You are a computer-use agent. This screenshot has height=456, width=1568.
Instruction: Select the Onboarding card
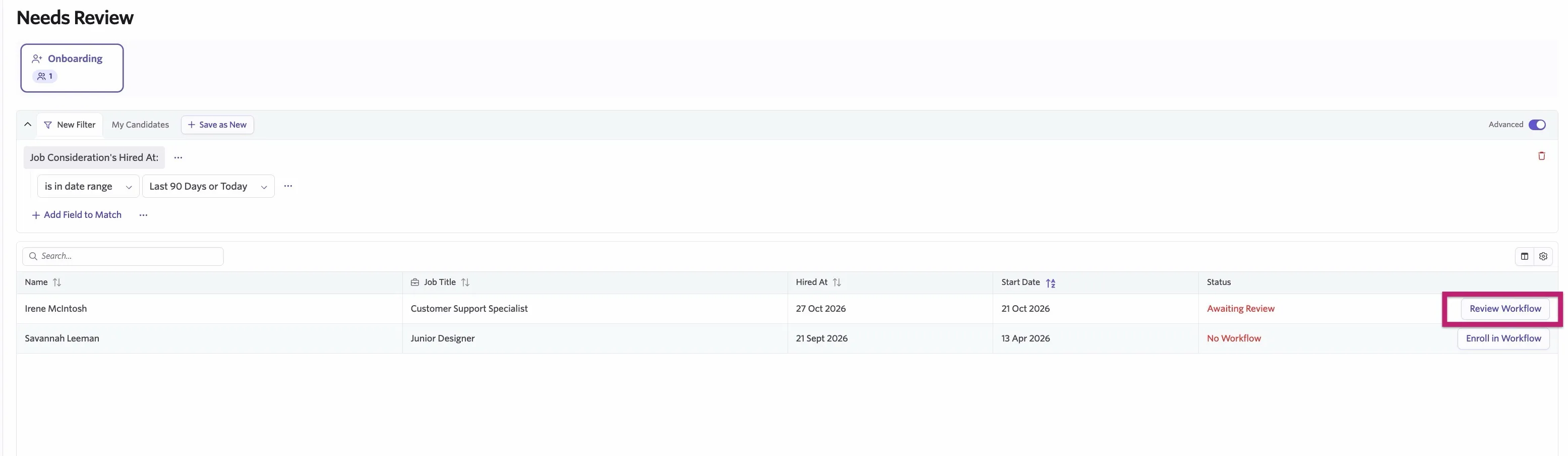click(72, 68)
